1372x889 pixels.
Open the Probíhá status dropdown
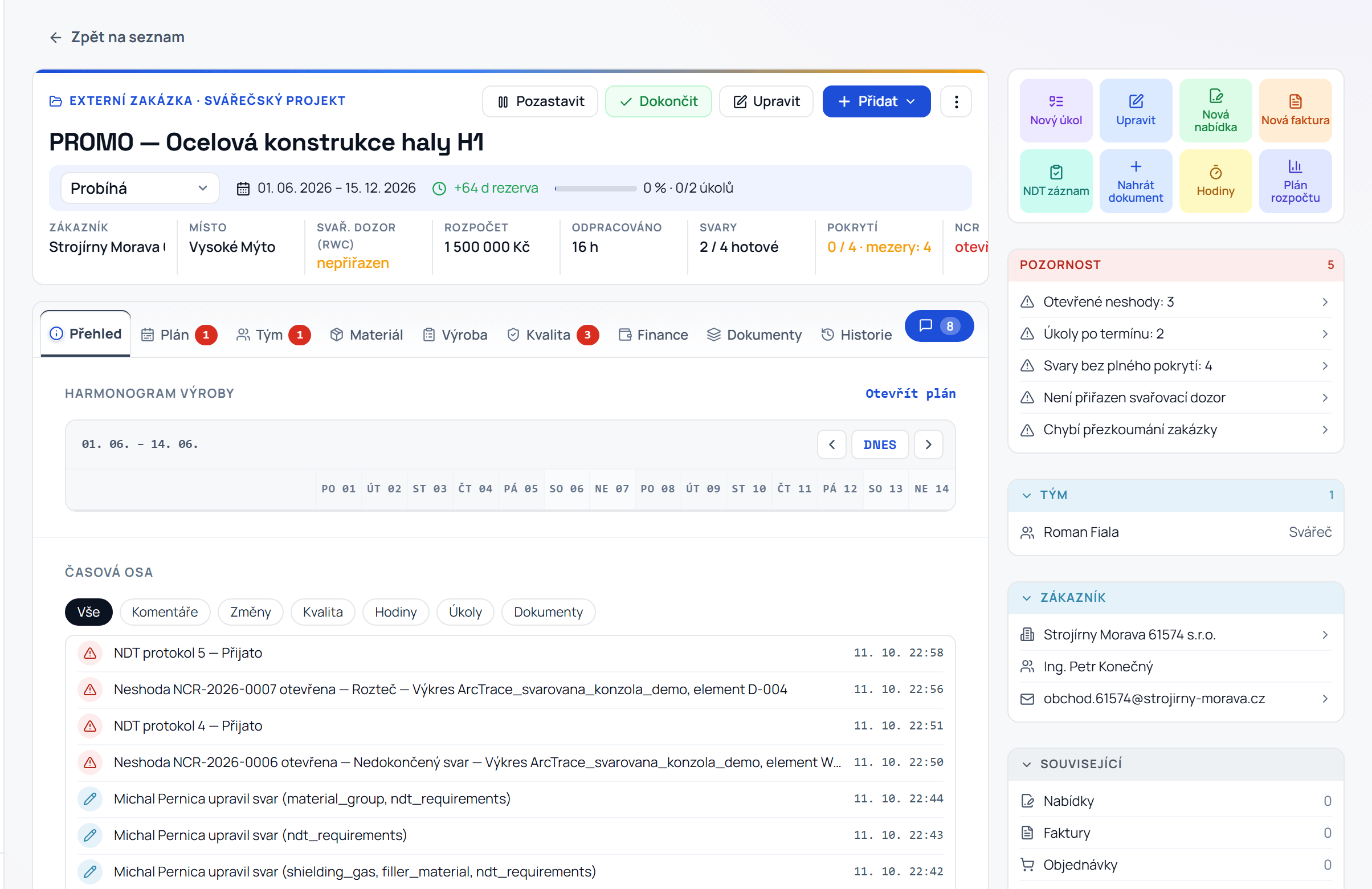pyautogui.click(x=140, y=188)
